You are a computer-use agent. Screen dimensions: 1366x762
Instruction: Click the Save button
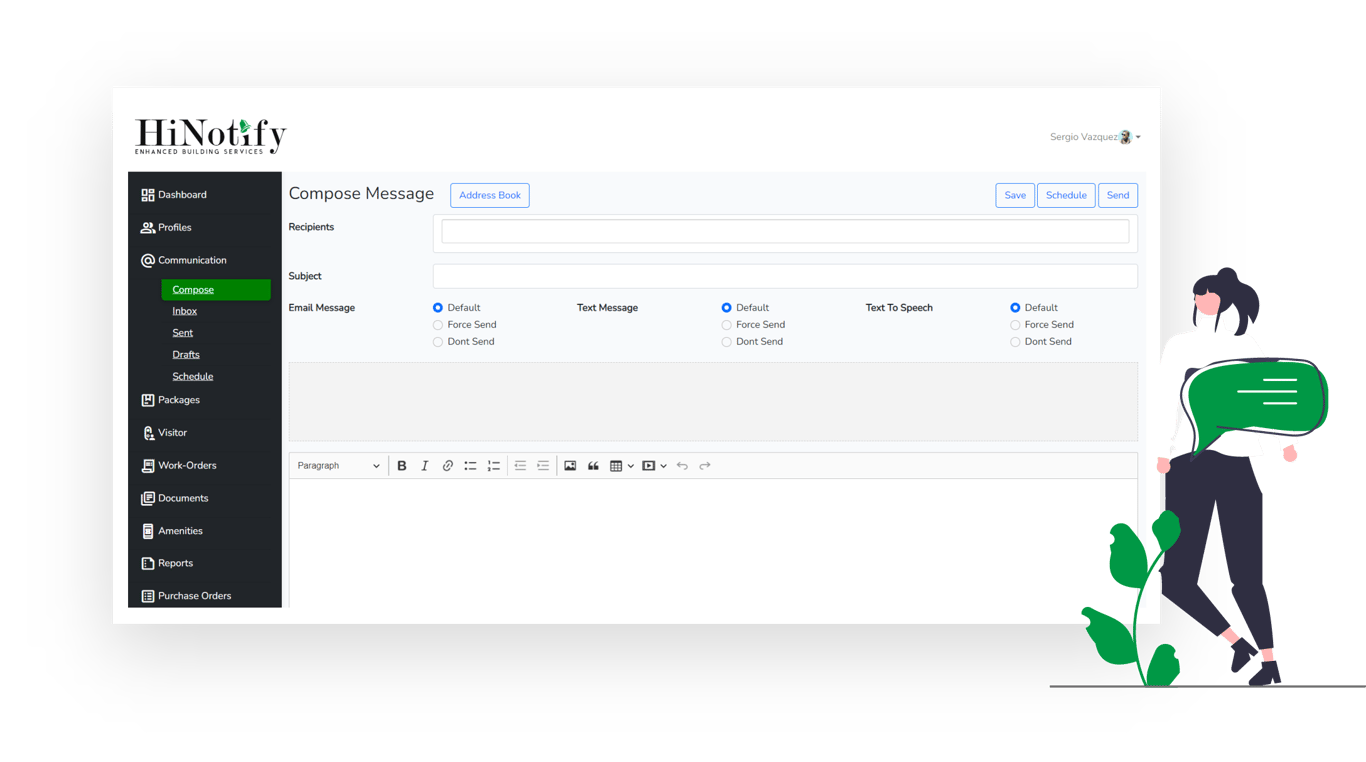1015,195
